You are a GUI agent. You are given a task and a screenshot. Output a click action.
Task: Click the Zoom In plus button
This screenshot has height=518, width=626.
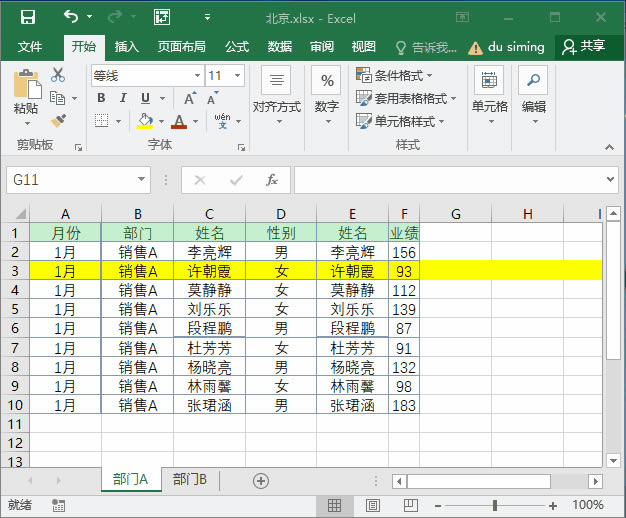tap(553, 506)
